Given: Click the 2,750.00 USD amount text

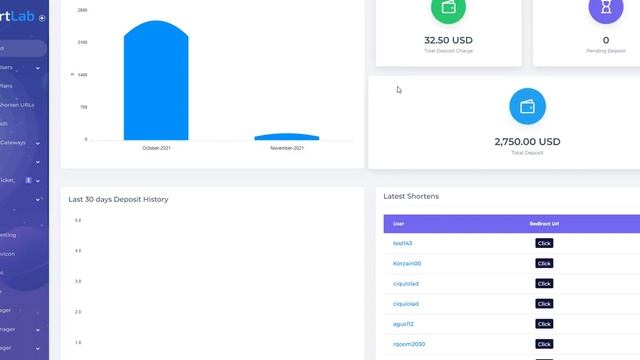Looking at the screenshot, I should (527, 142).
